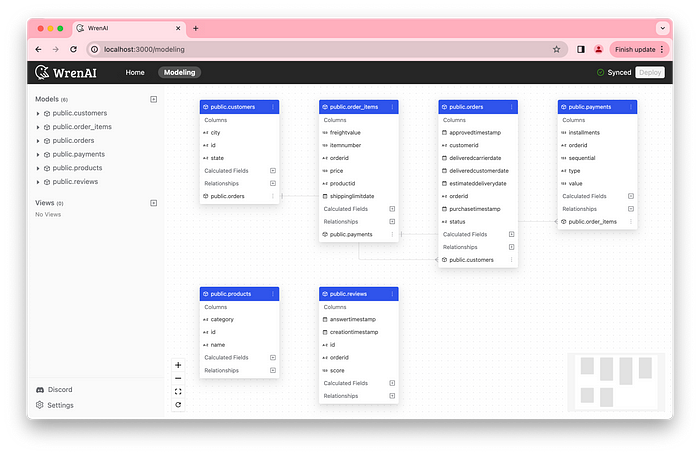Go back in browser history
The width and height of the screenshot is (700, 455).
point(38,50)
